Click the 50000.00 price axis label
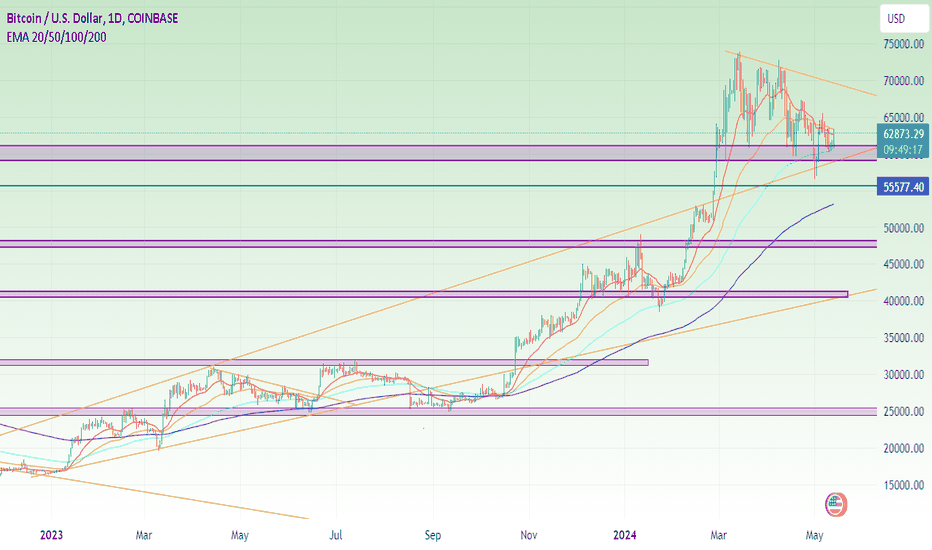The height and width of the screenshot is (550, 932). click(x=903, y=228)
